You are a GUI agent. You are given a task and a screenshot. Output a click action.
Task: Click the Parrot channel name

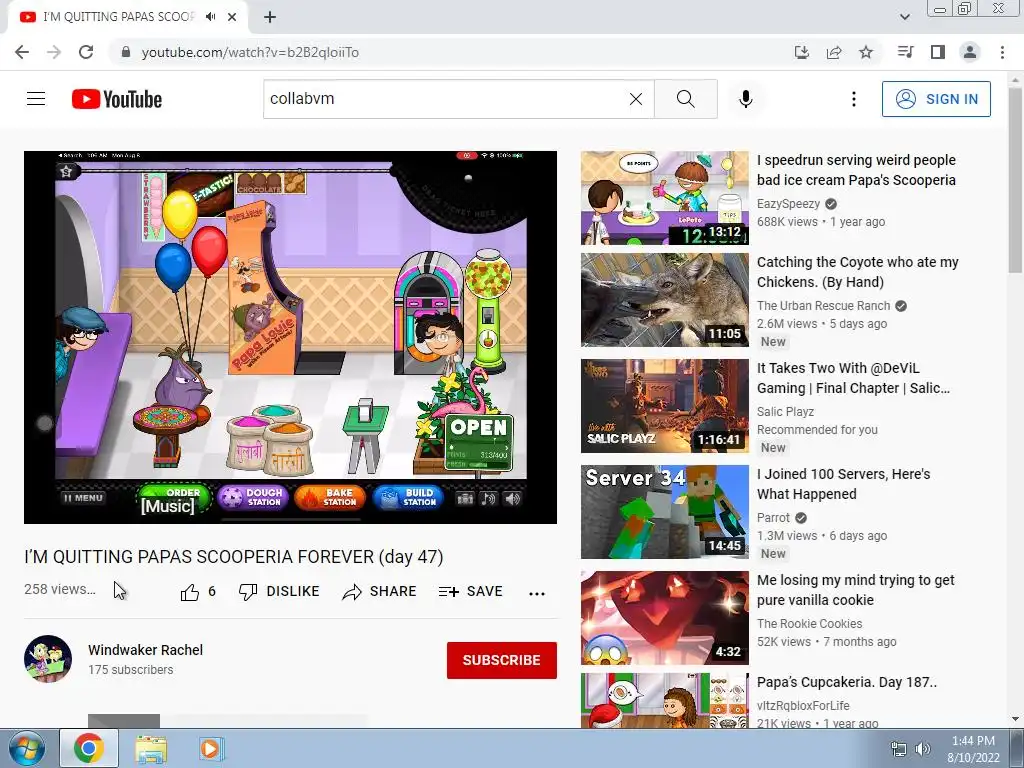773,517
